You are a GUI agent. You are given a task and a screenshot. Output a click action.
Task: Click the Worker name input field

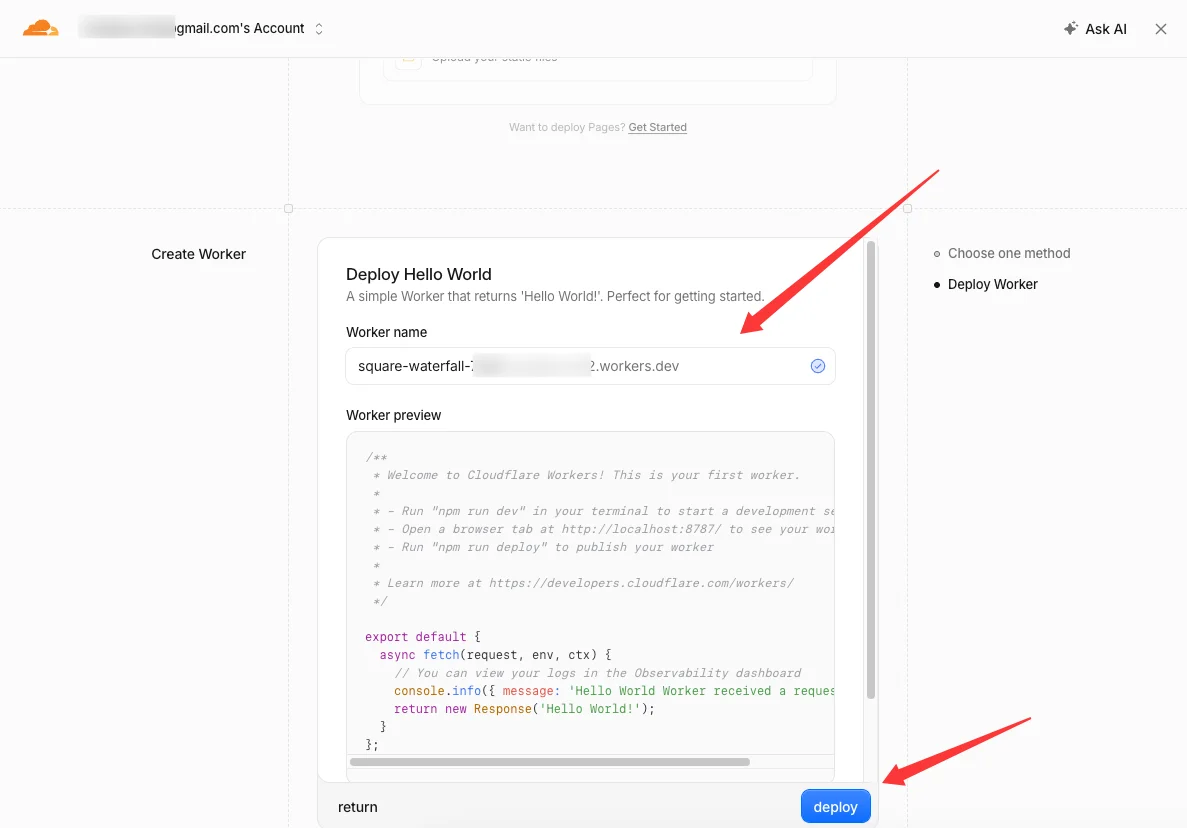590,366
